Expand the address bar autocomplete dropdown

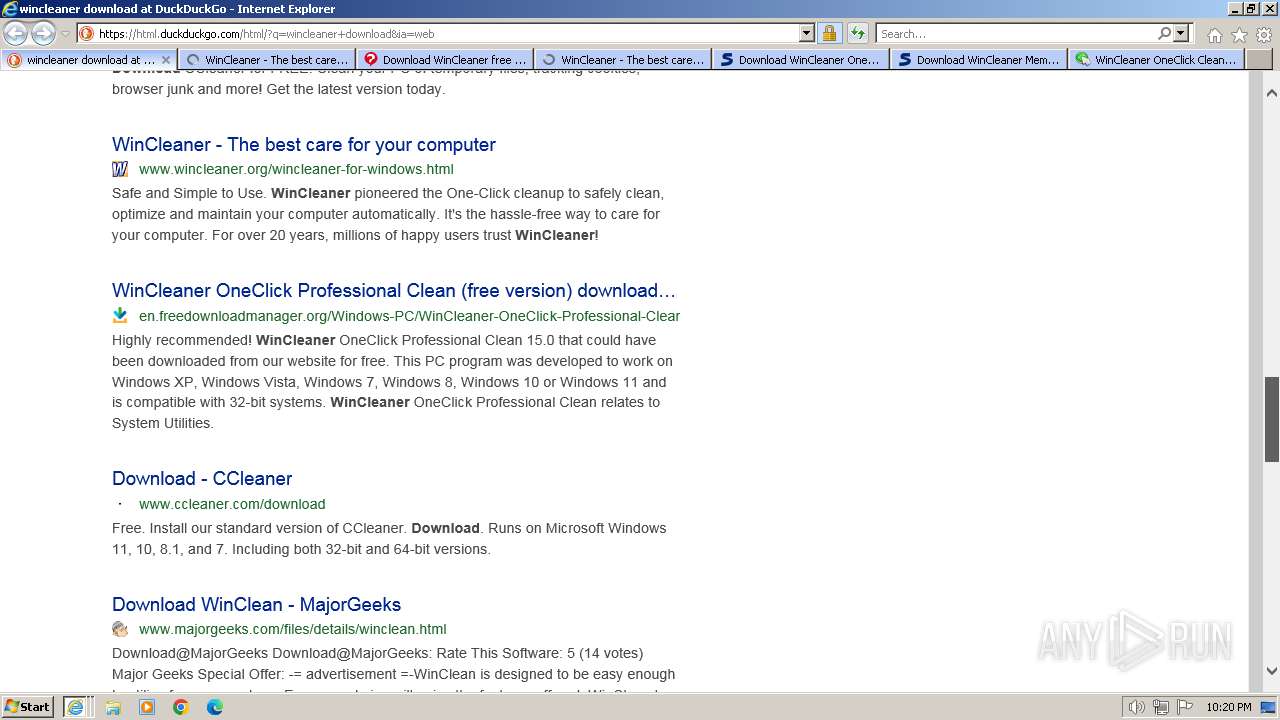coord(807,34)
